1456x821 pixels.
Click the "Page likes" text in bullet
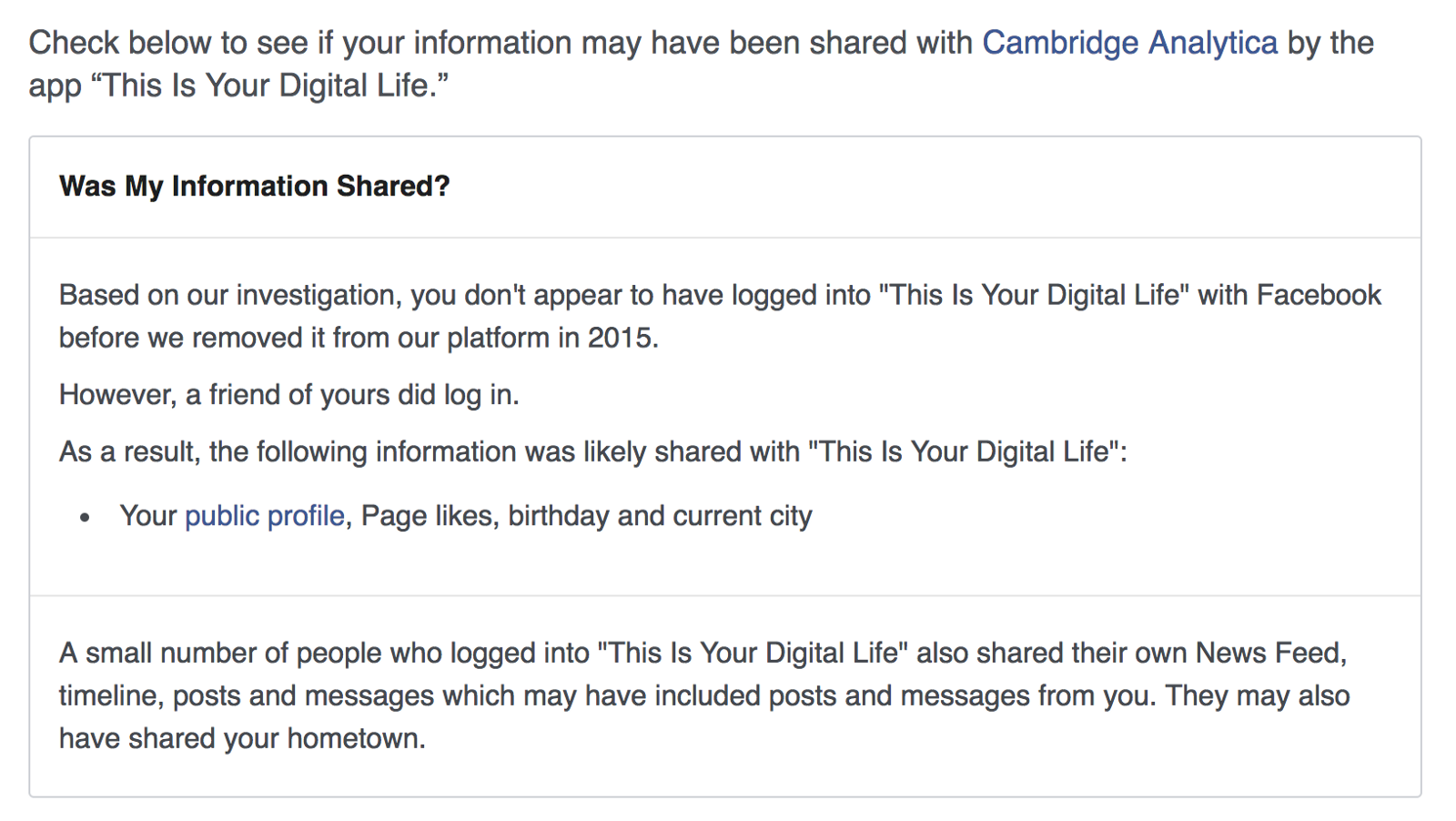click(426, 516)
